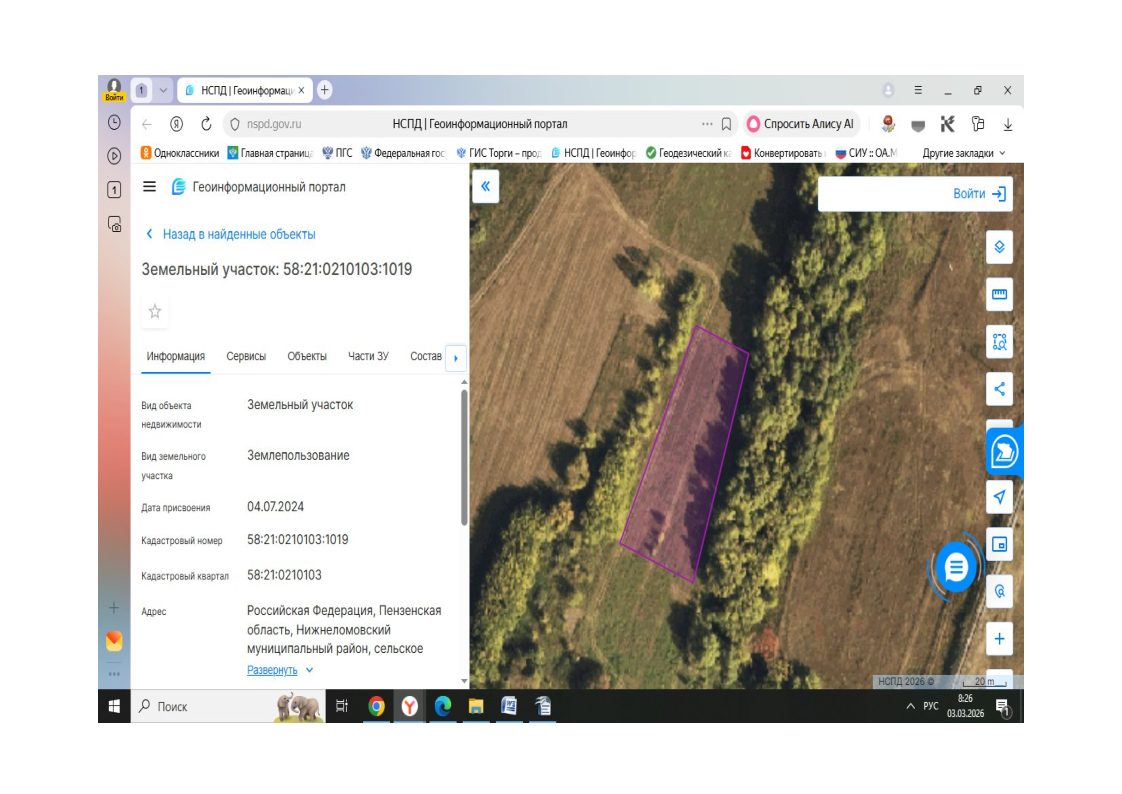Open the Части ЗУ tab
This screenshot has width=1122, height=794.
pos(368,356)
